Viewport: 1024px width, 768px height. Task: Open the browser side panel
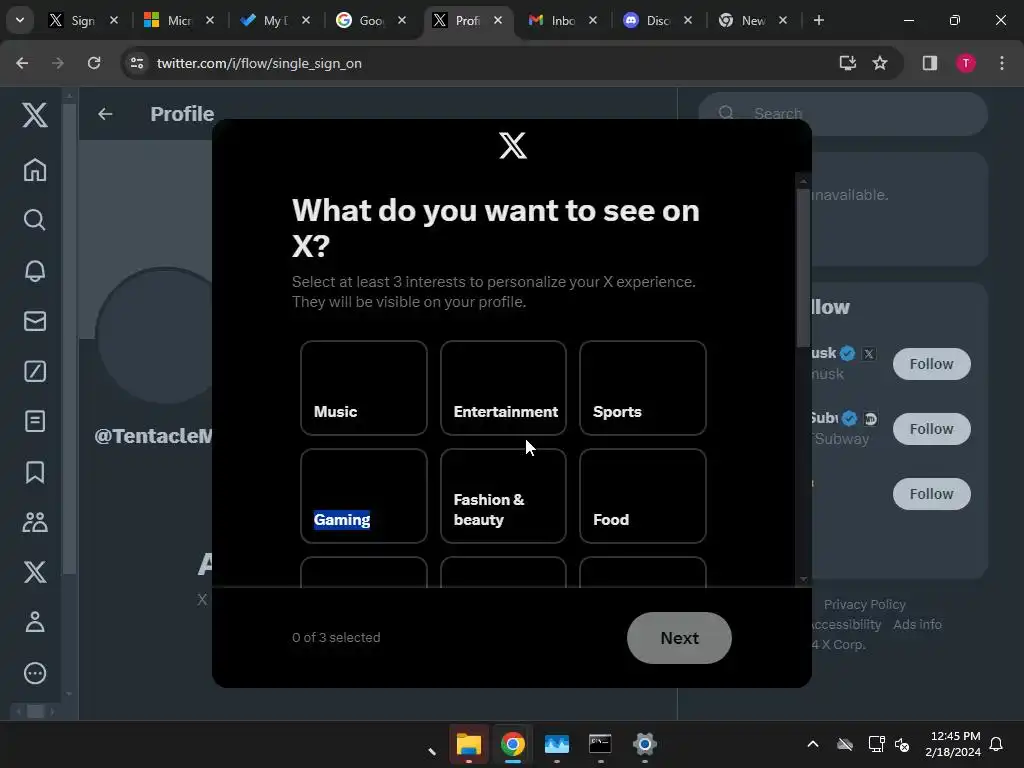coord(929,63)
